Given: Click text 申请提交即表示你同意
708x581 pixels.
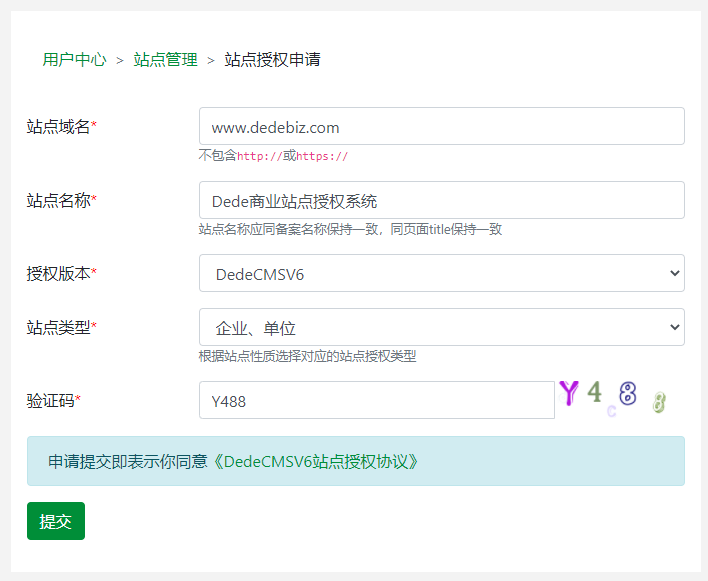Looking at the screenshot, I should [128, 461].
